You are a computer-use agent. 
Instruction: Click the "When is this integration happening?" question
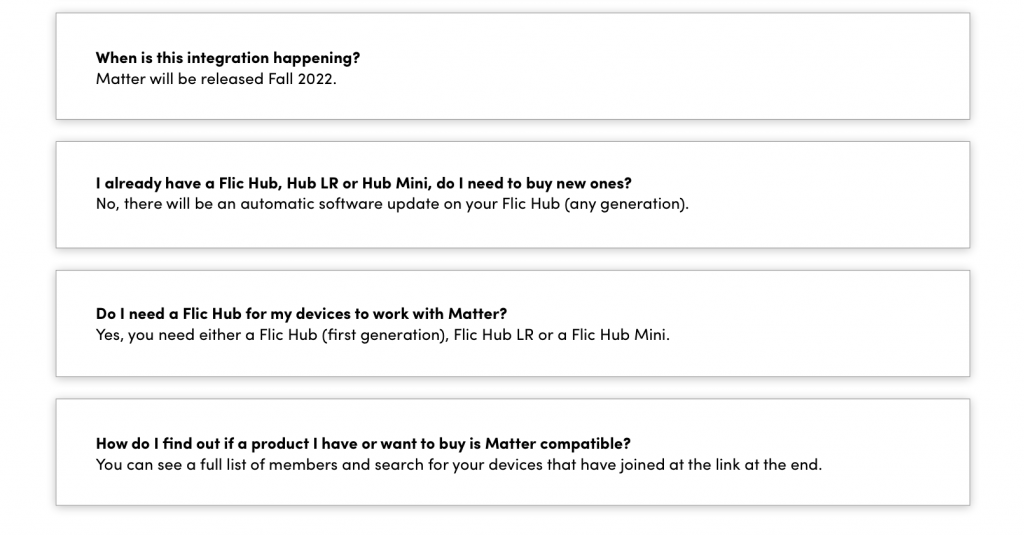[x=228, y=57]
